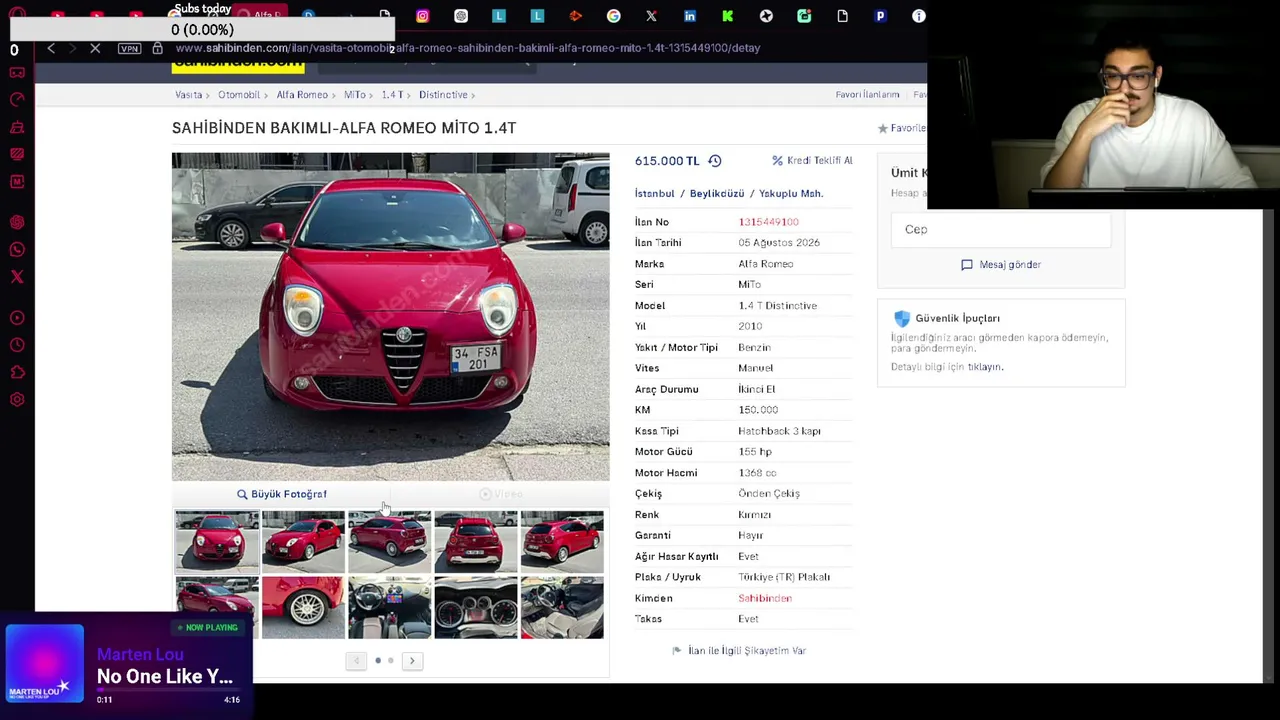Click the 150.000 KM value
Screen dimensions: 1280x720
758,410
